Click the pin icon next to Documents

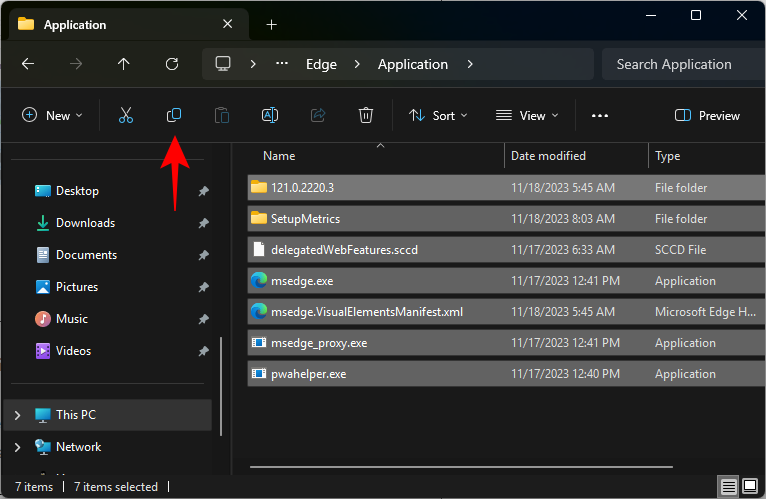coord(203,255)
